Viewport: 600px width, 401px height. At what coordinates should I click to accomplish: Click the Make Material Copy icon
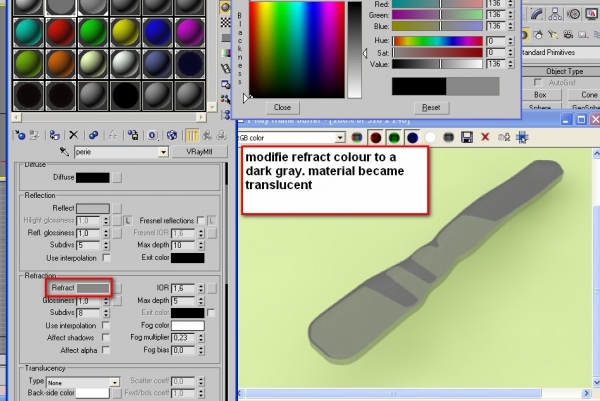click(93, 135)
